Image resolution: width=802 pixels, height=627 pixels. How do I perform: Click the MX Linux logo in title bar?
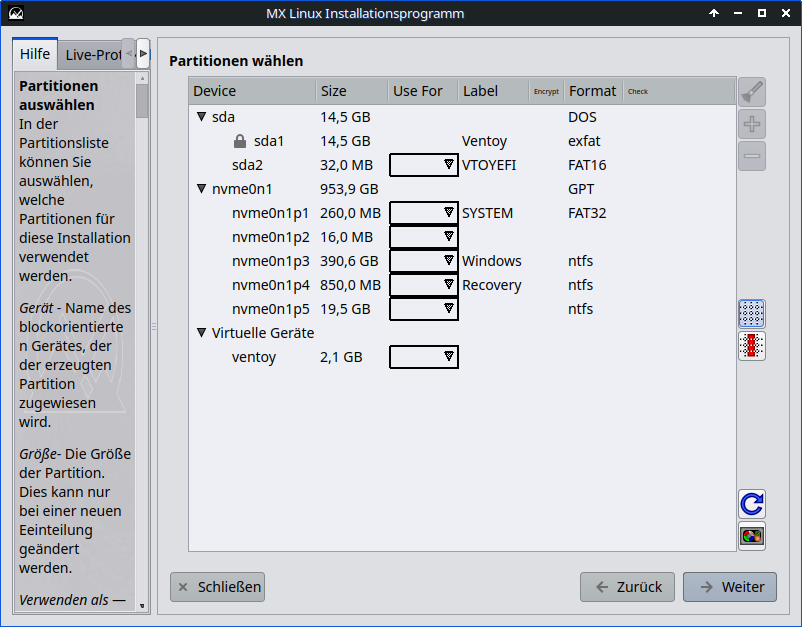16,13
